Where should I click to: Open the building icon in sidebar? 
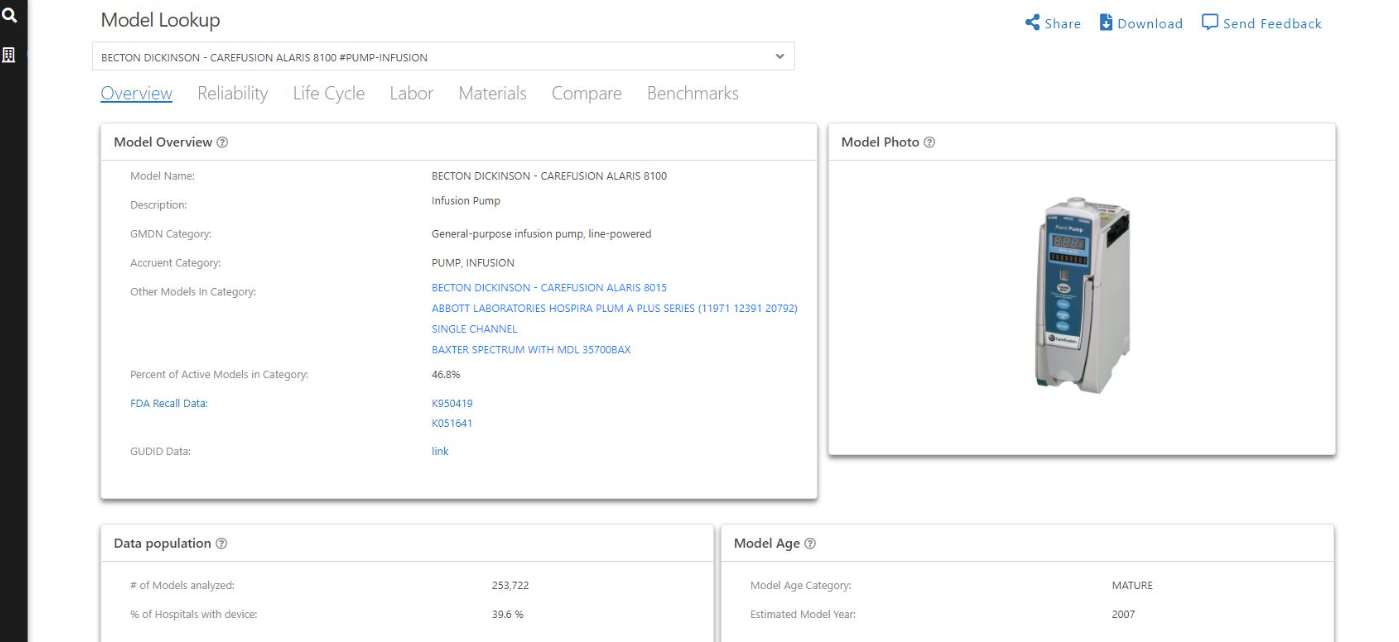(x=10, y=55)
